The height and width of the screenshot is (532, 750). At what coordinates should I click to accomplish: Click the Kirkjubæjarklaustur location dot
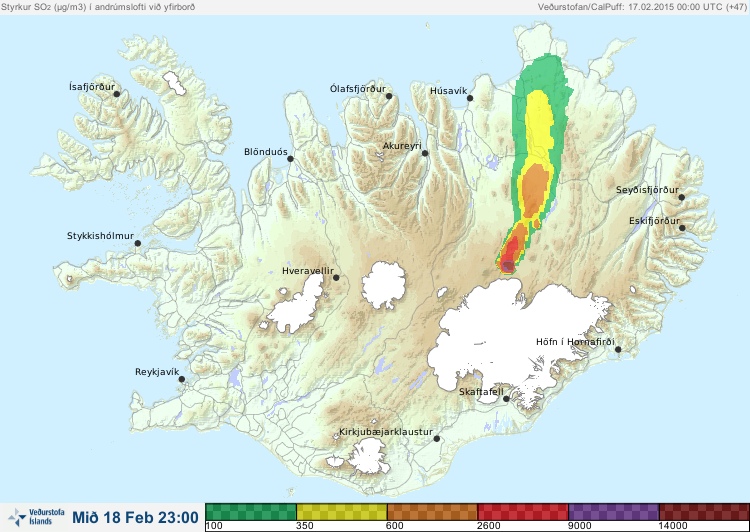tap(436, 438)
